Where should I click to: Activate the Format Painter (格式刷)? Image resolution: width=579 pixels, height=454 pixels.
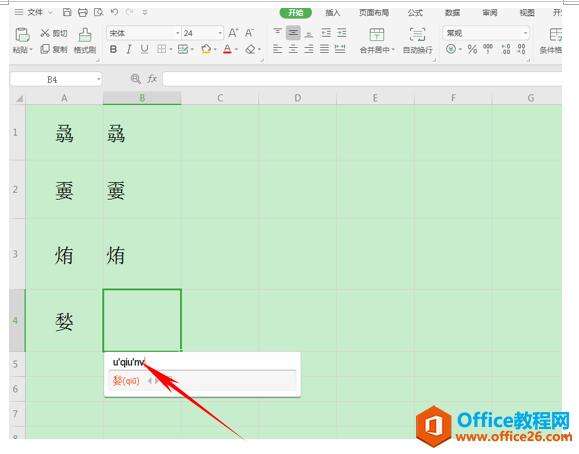85,40
